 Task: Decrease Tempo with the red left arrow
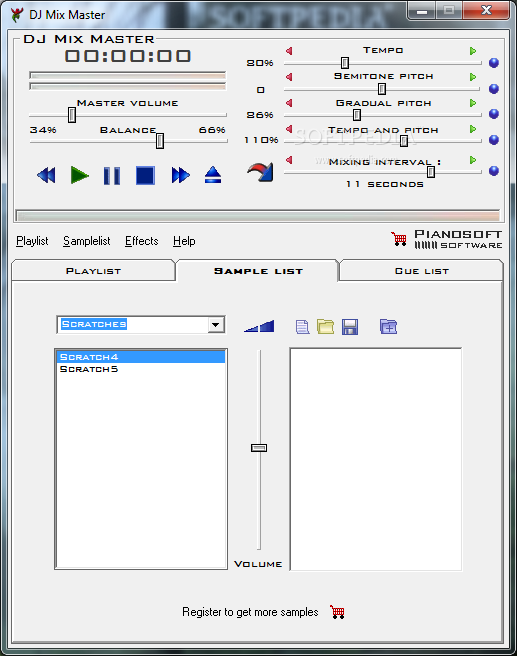point(289,51)
